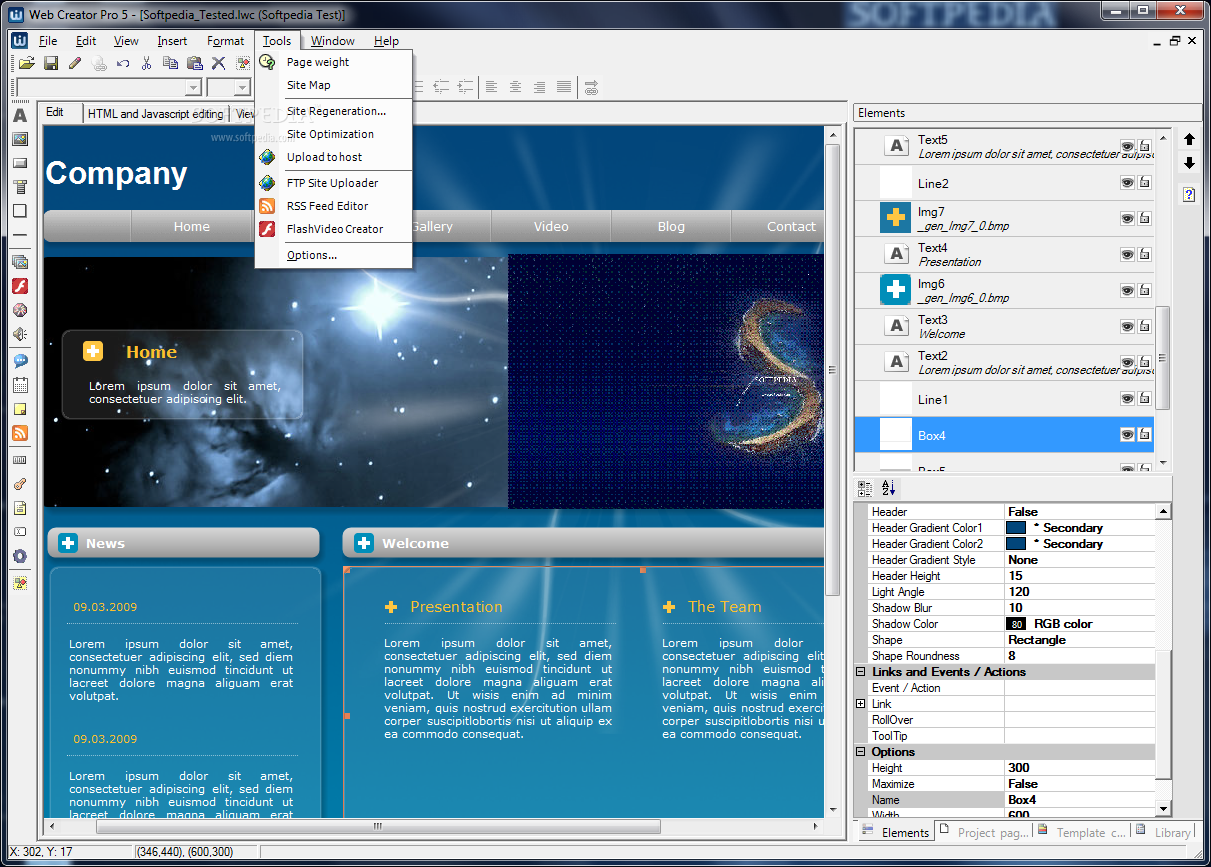Click Header Gradient Color2 blue swatch

[1016, 544]
